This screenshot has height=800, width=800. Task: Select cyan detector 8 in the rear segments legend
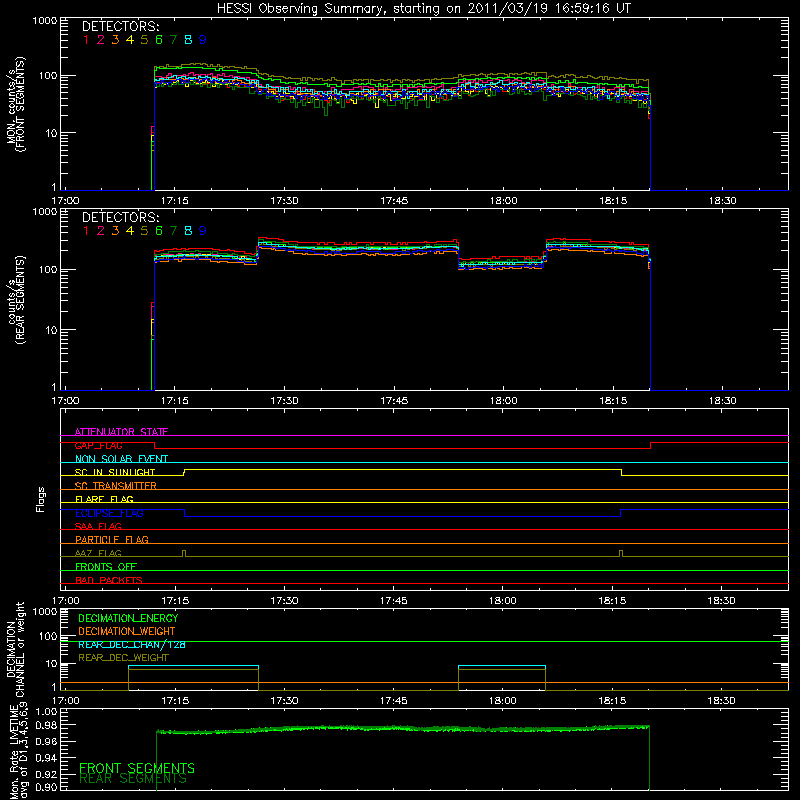[x=188, y=231]
